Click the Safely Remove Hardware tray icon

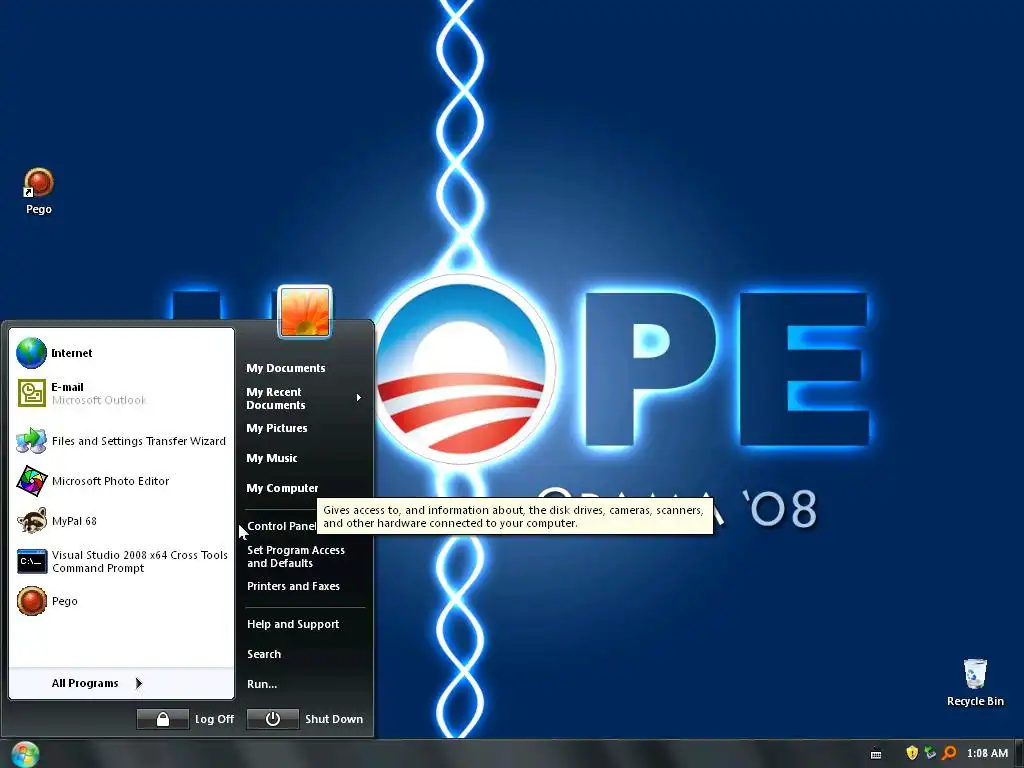(930, 753)
